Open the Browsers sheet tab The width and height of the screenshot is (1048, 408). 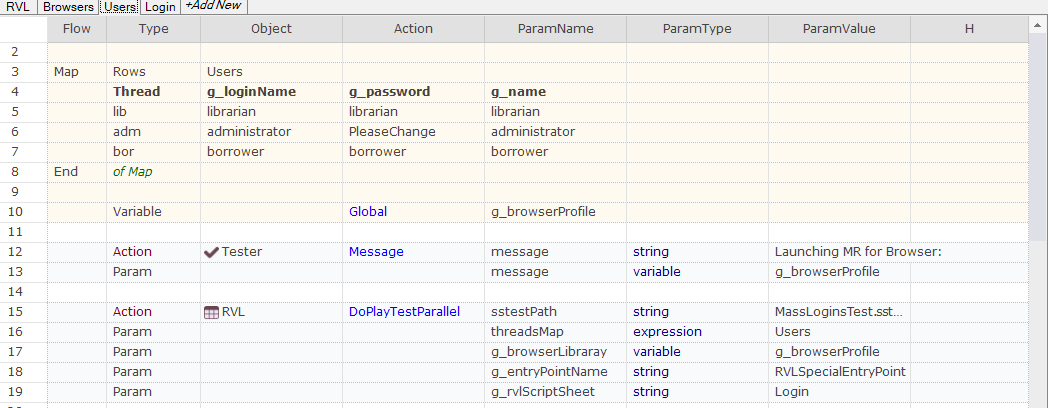coord(66,7)
